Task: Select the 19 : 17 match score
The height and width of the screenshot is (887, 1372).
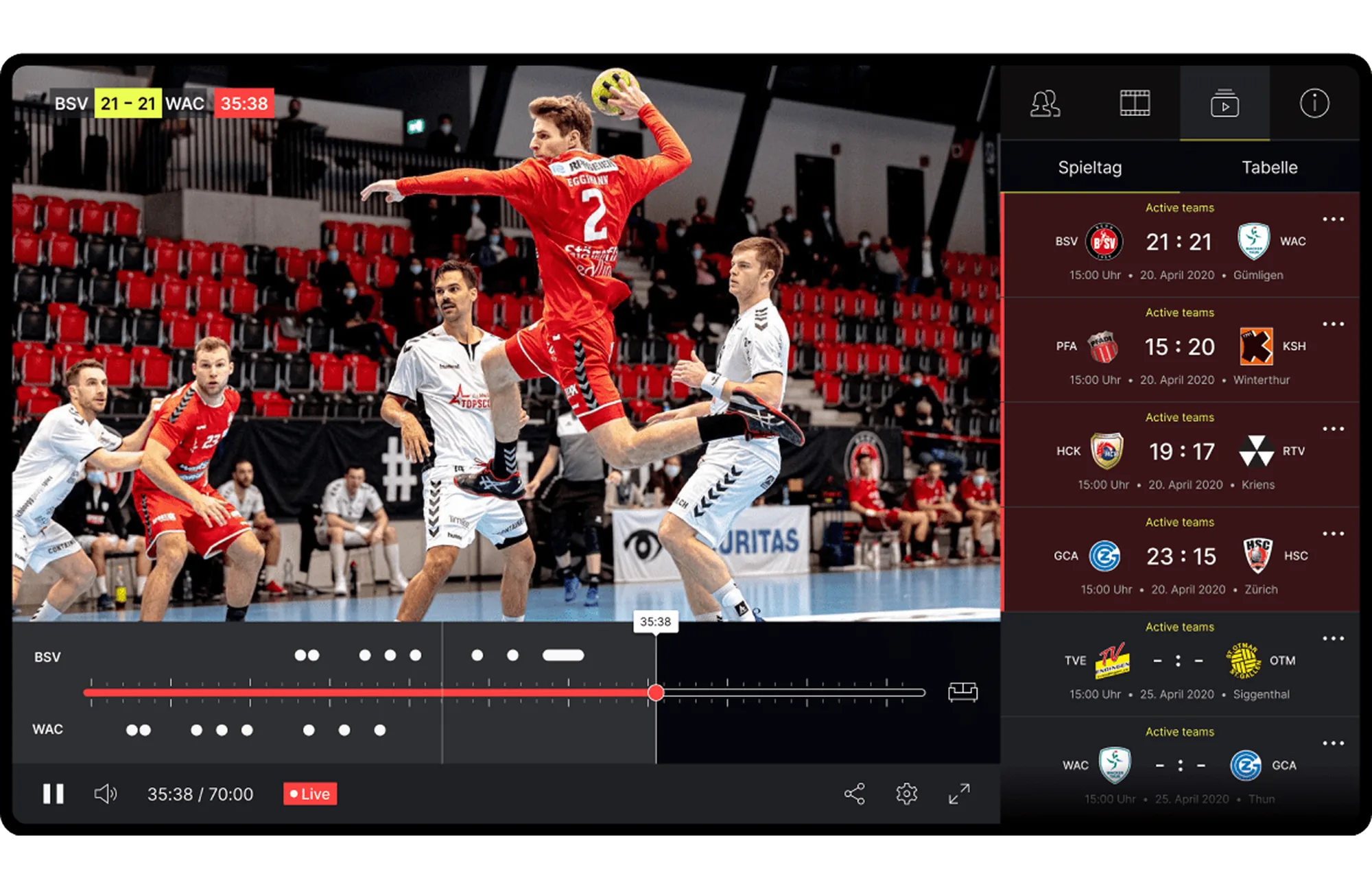Action: click(1181, 451)
